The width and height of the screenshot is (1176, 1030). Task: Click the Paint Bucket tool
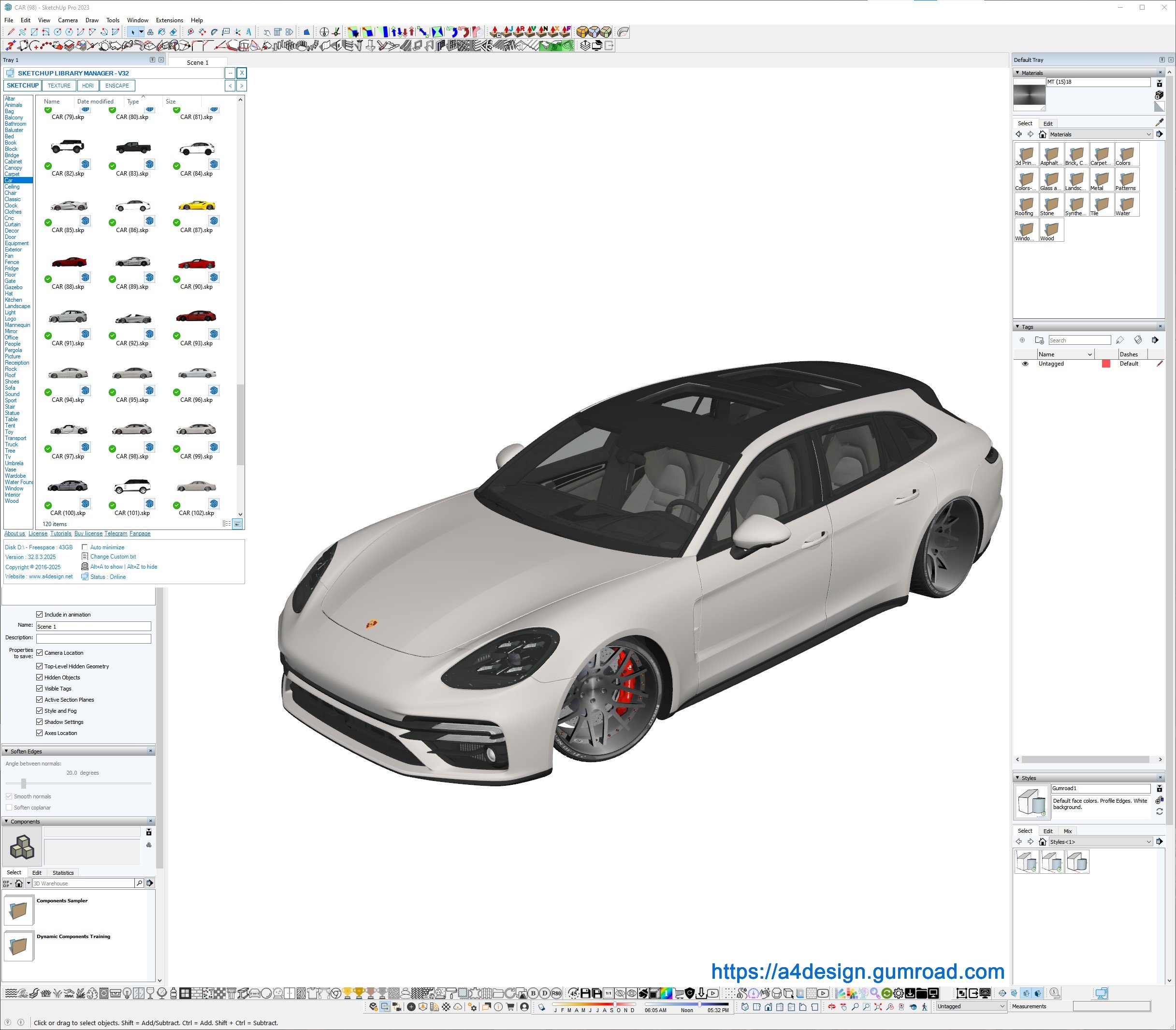[161, 32]
